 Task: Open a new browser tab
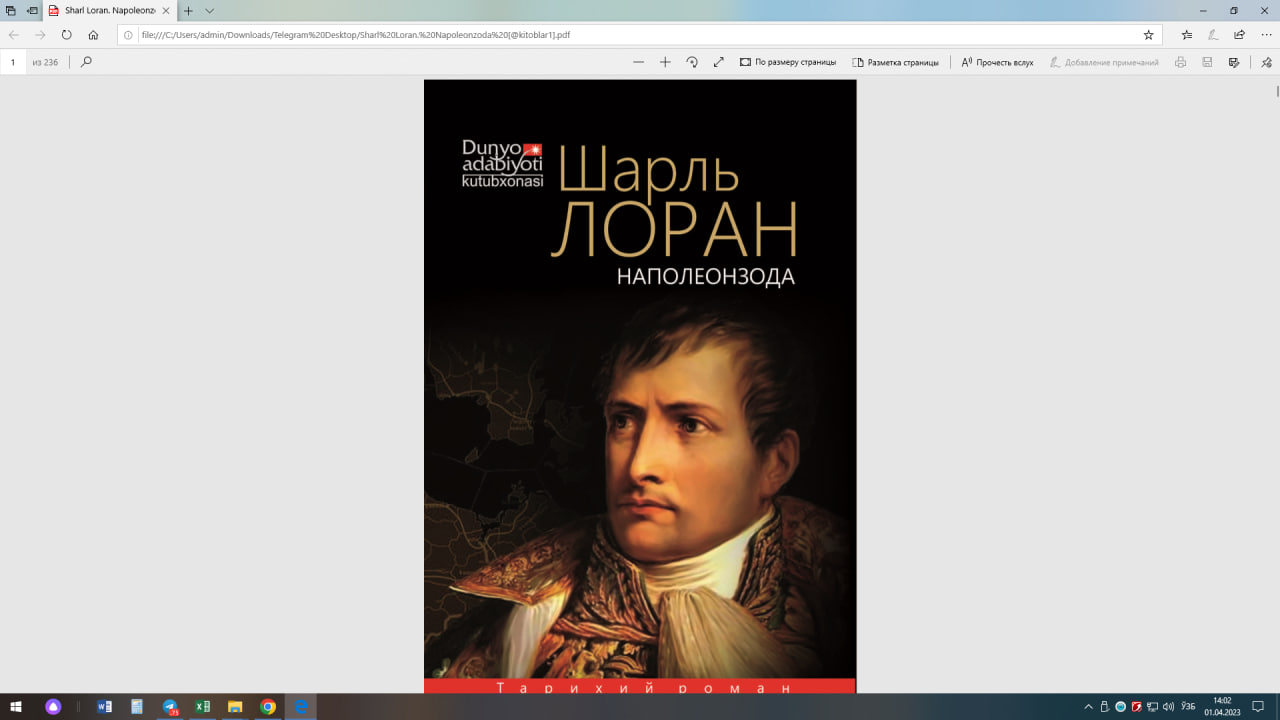coord(188,10)
